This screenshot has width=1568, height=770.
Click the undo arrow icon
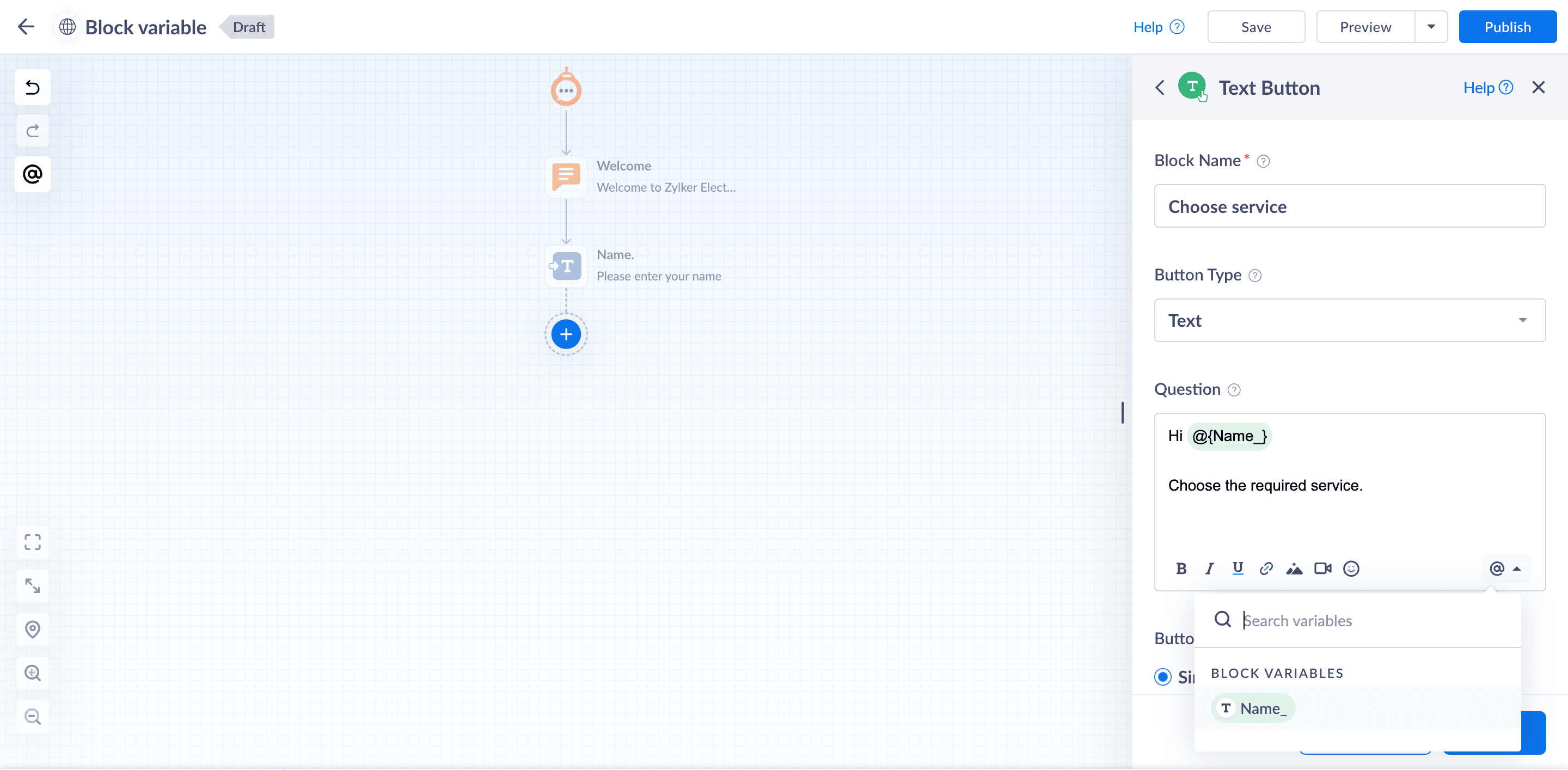[32, 88]
